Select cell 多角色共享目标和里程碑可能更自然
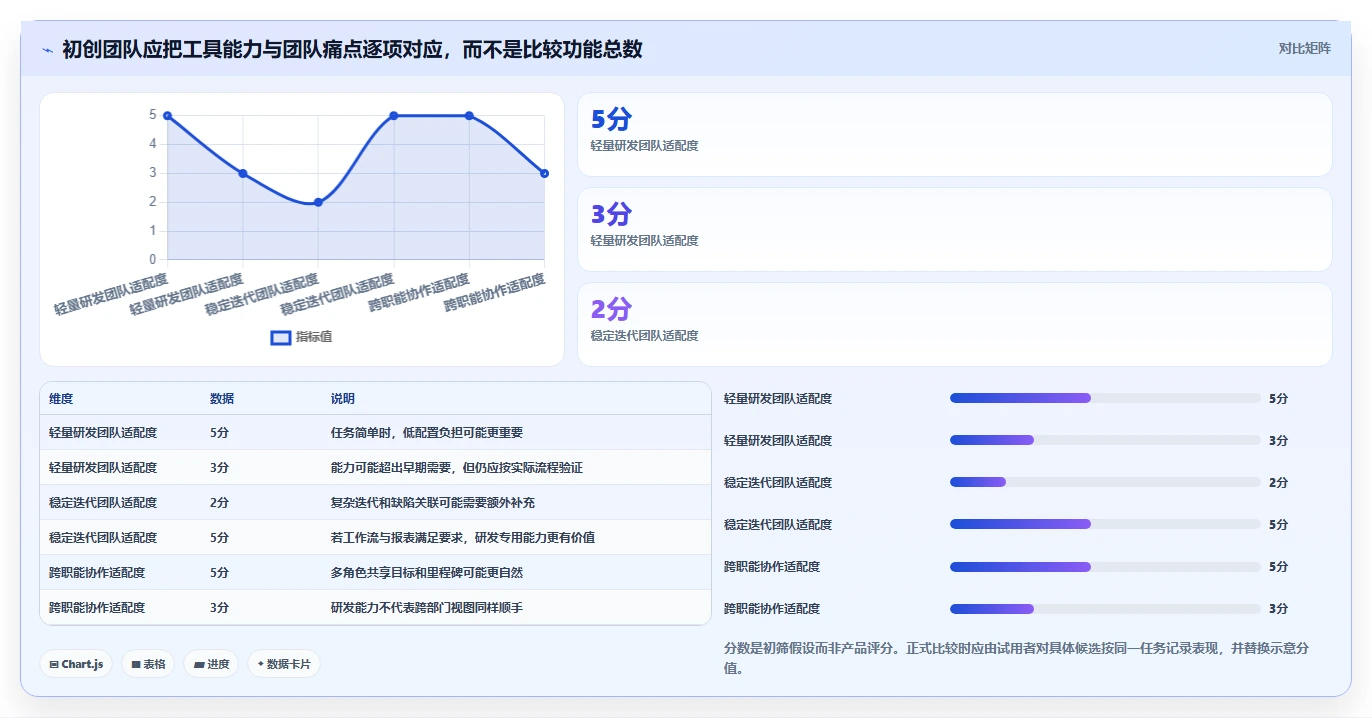 (x=427, y=573)
